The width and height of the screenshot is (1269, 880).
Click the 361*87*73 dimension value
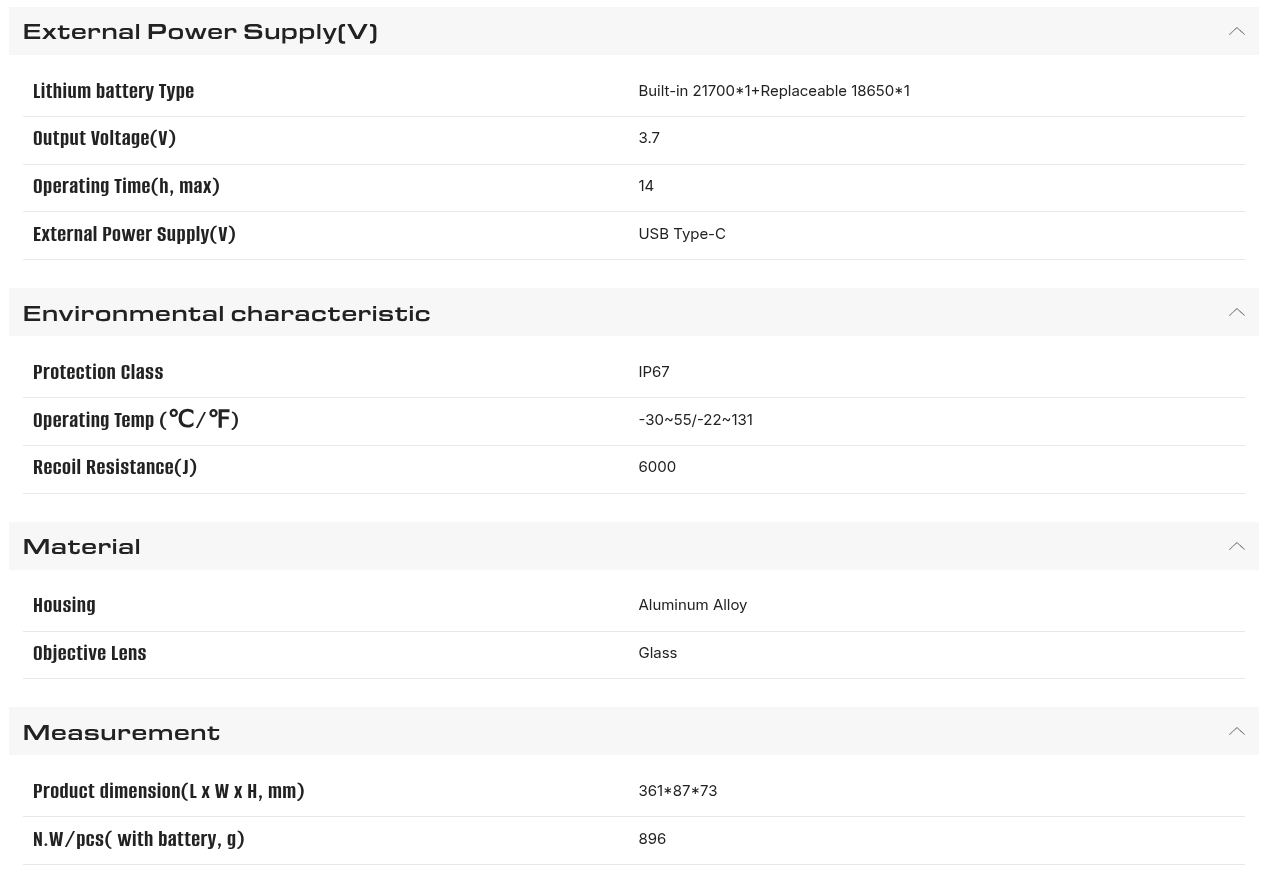pos(677,791)
